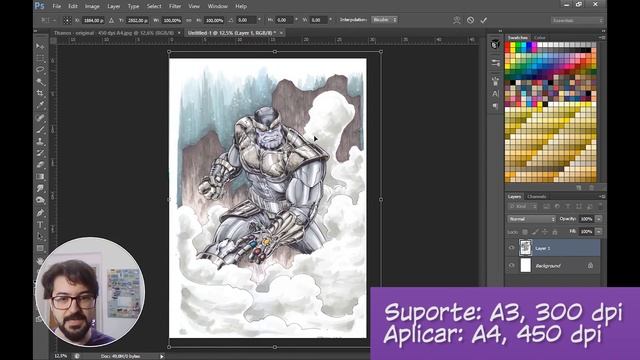Open the layer blend mode Normal dropdown
This screenshot has width=640, height=360.
pyautogui.click(x=531, y=219)
